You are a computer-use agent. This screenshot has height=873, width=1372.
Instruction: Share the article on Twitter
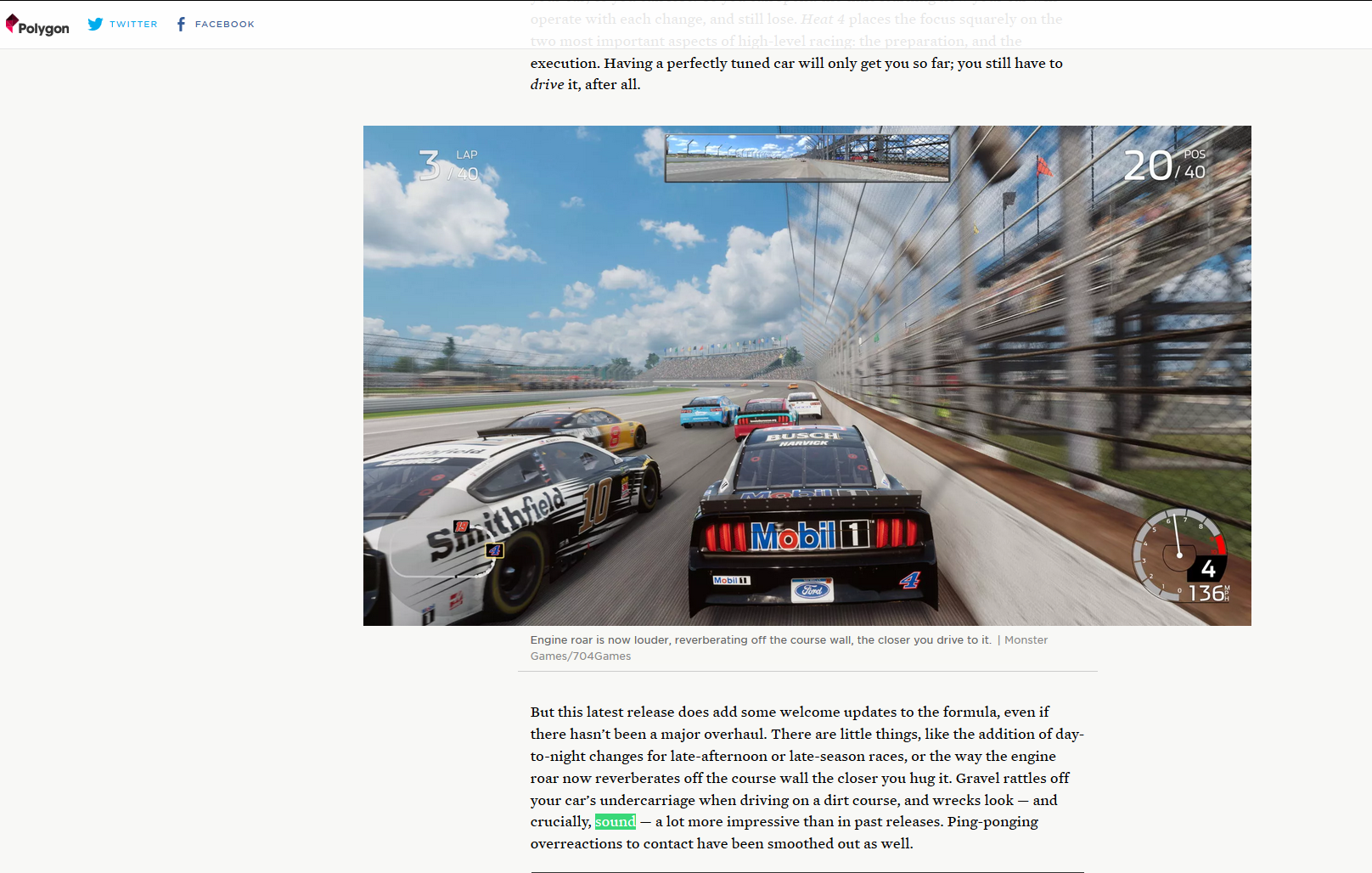click(122, 24)
